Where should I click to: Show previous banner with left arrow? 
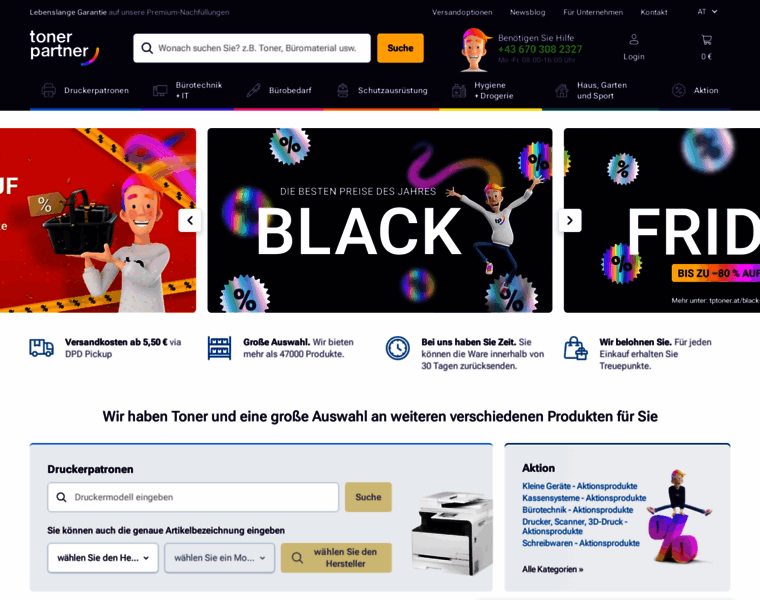point(190,221)
